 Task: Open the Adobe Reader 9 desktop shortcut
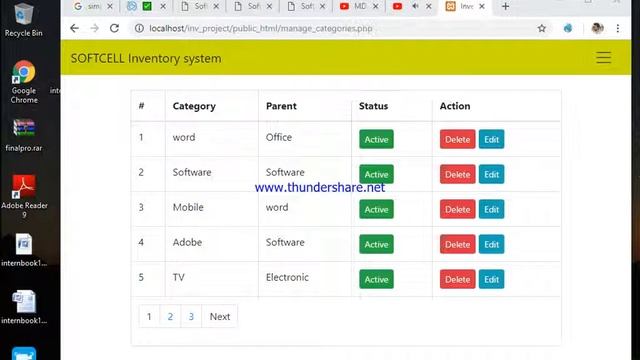click(24, 197)
